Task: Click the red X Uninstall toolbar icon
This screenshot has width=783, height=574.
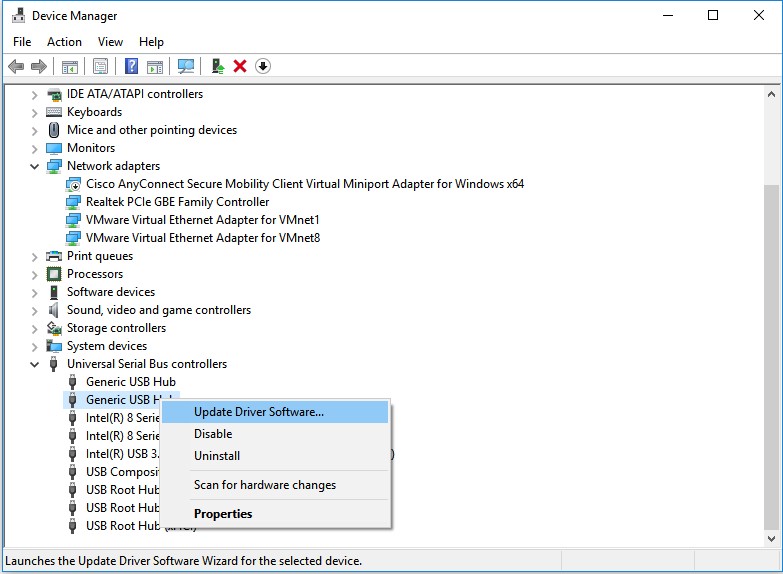Action: 240,66
